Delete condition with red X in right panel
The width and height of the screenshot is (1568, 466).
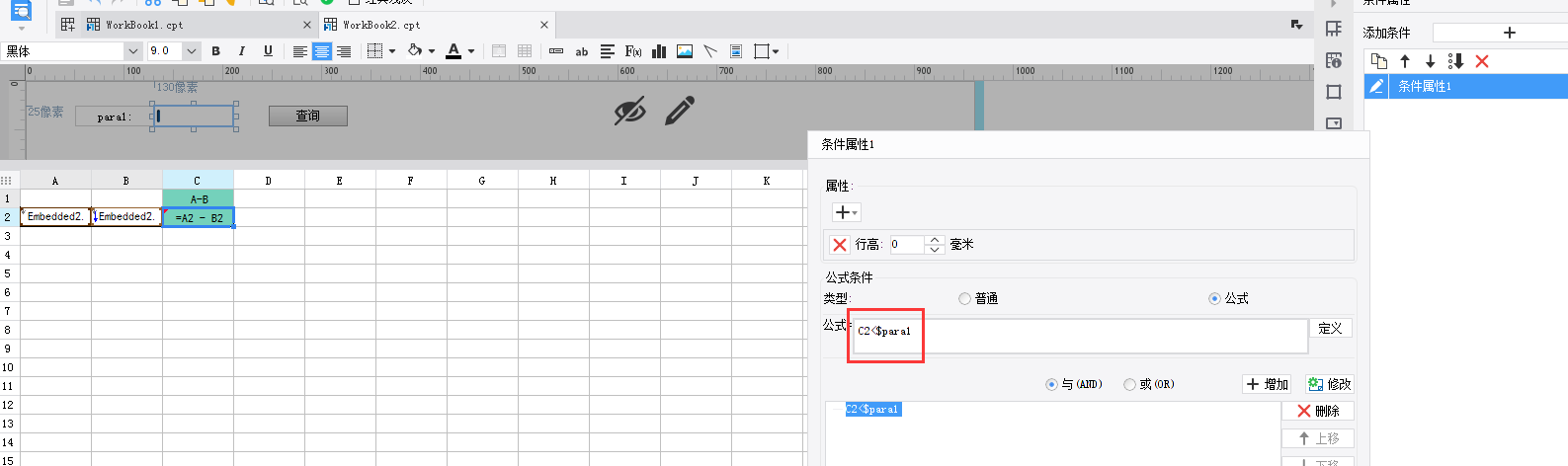coord(1481,61)
